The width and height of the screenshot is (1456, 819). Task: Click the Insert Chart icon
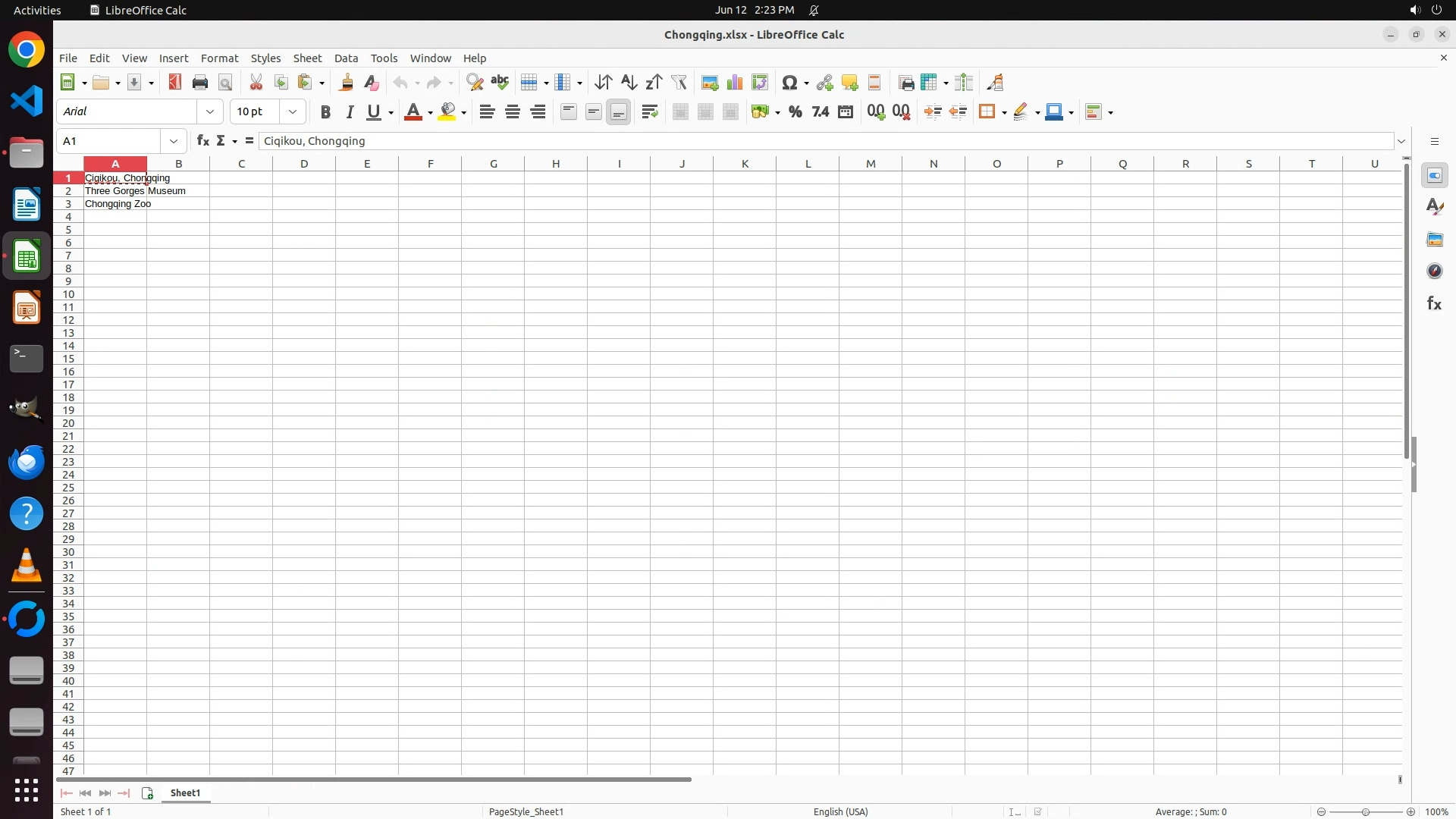pos(734,83)
